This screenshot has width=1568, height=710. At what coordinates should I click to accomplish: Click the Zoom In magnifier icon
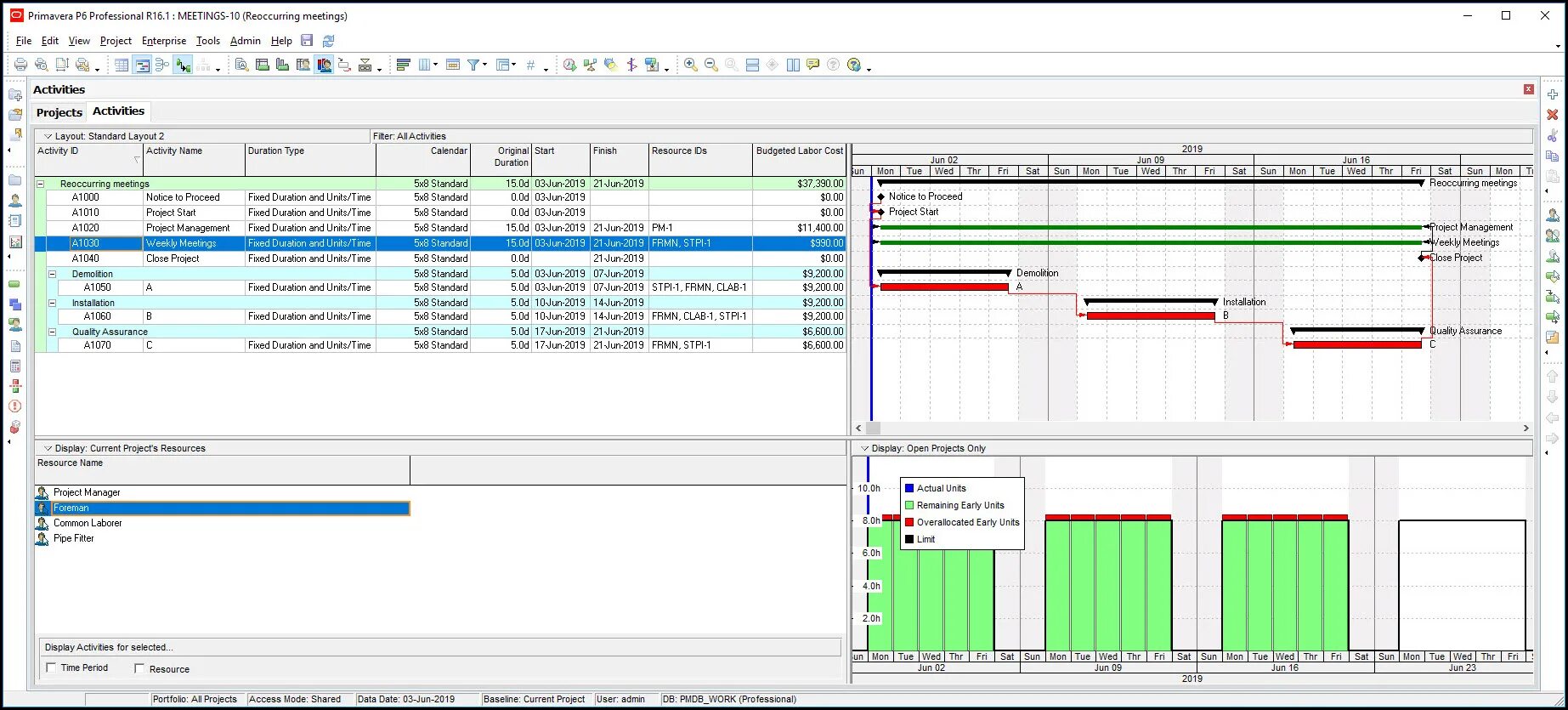coord(691,65)
